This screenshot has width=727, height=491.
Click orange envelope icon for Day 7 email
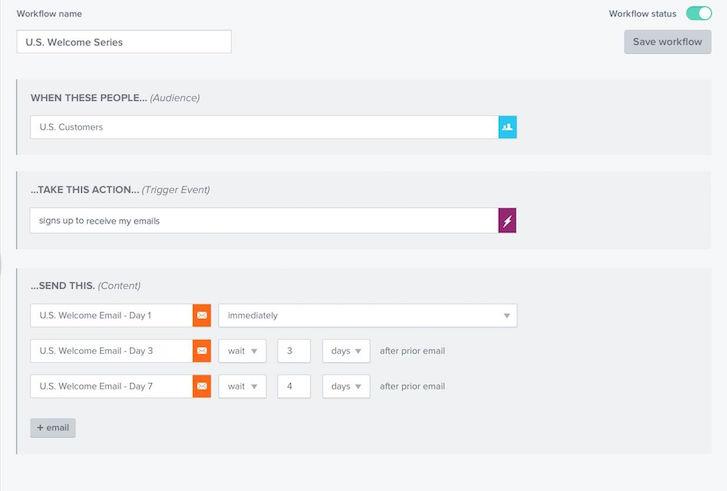[202, 386]
